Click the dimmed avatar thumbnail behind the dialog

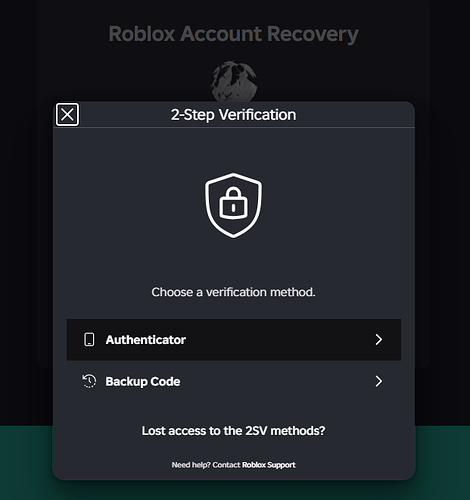(234, 81)
